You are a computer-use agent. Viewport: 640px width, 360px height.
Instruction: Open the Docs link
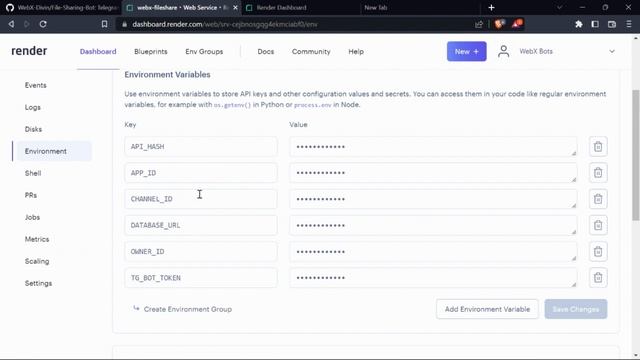266,51
